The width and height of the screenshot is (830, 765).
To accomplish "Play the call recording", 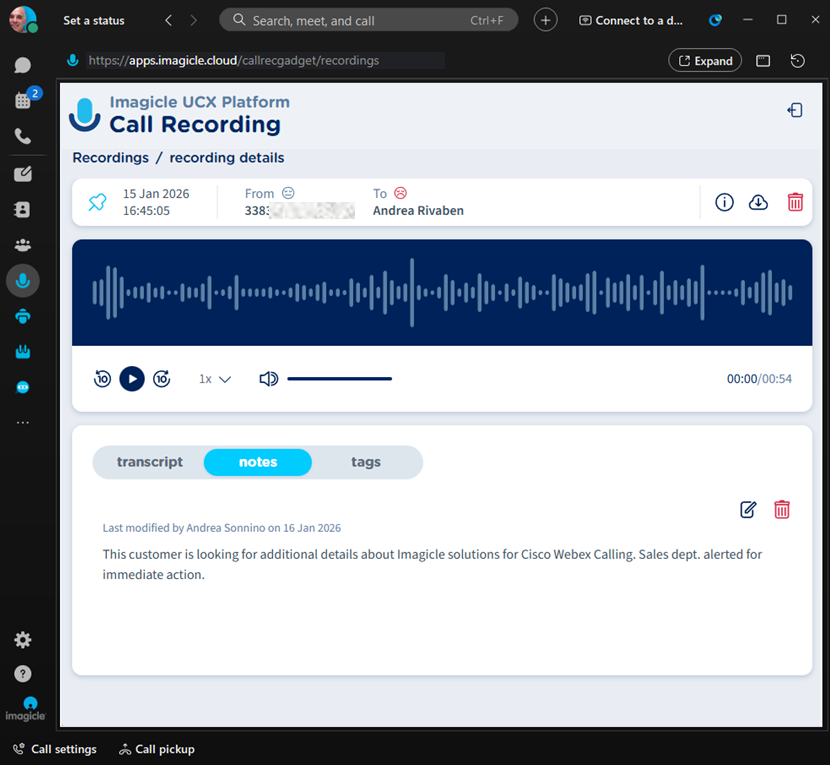I will [132, 379].
